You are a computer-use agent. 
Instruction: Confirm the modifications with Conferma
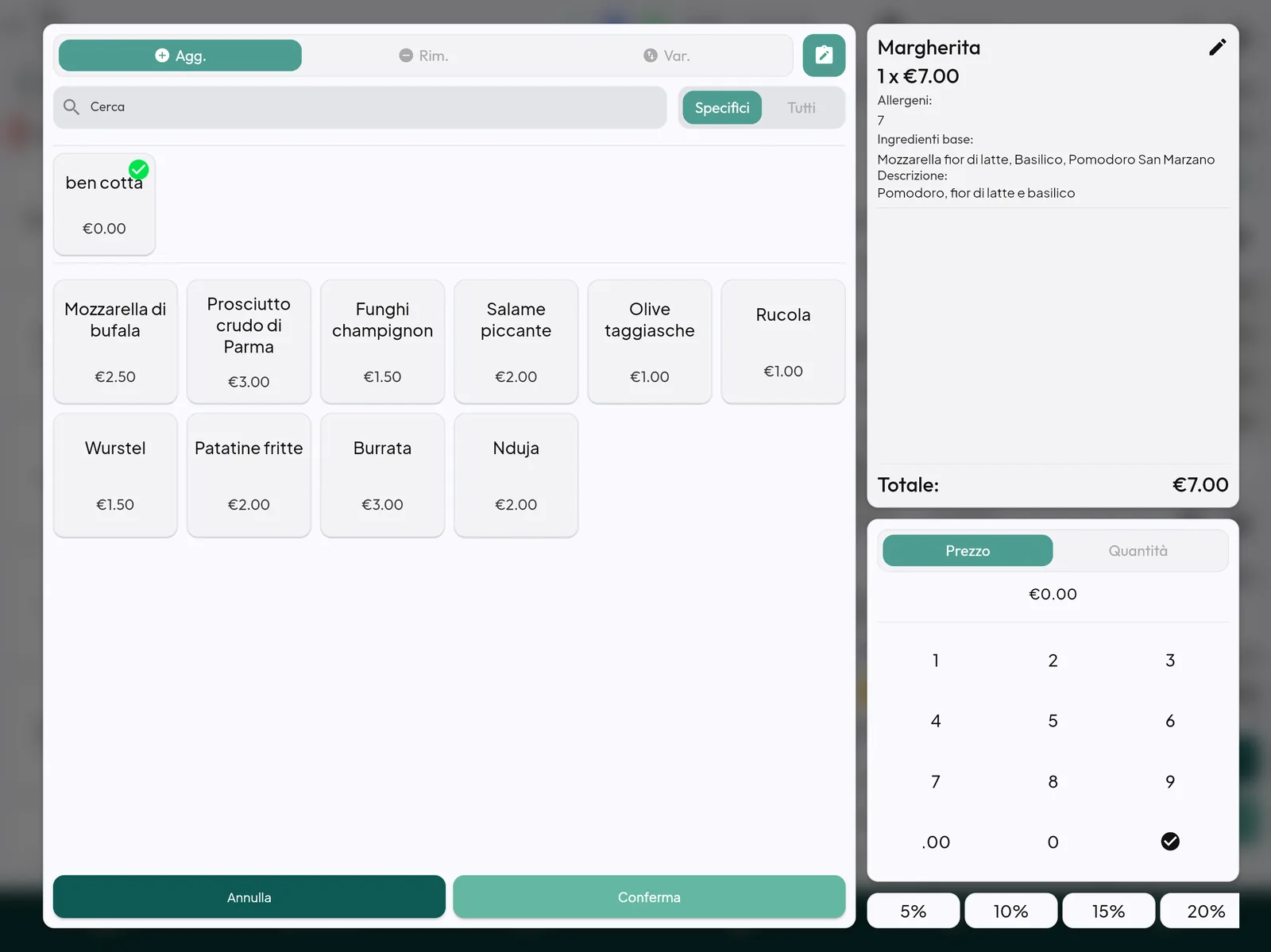pos(649,897)
